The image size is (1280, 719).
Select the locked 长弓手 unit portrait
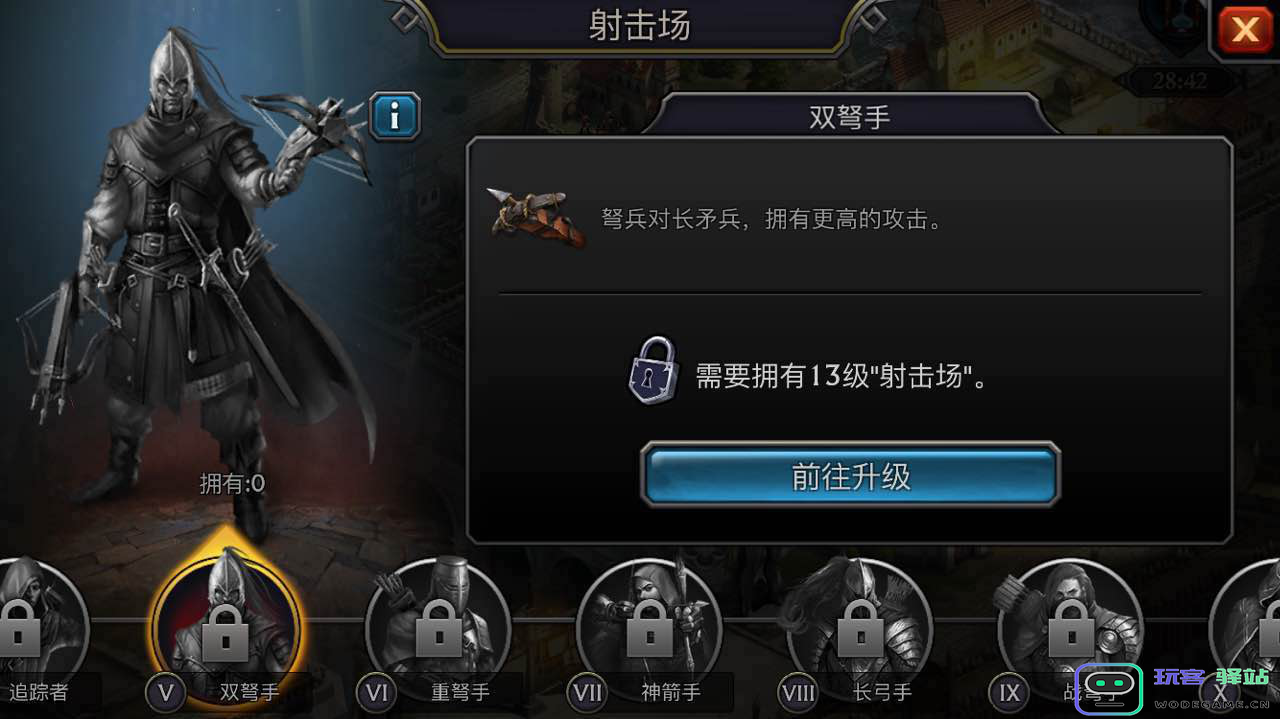(860, 624)
